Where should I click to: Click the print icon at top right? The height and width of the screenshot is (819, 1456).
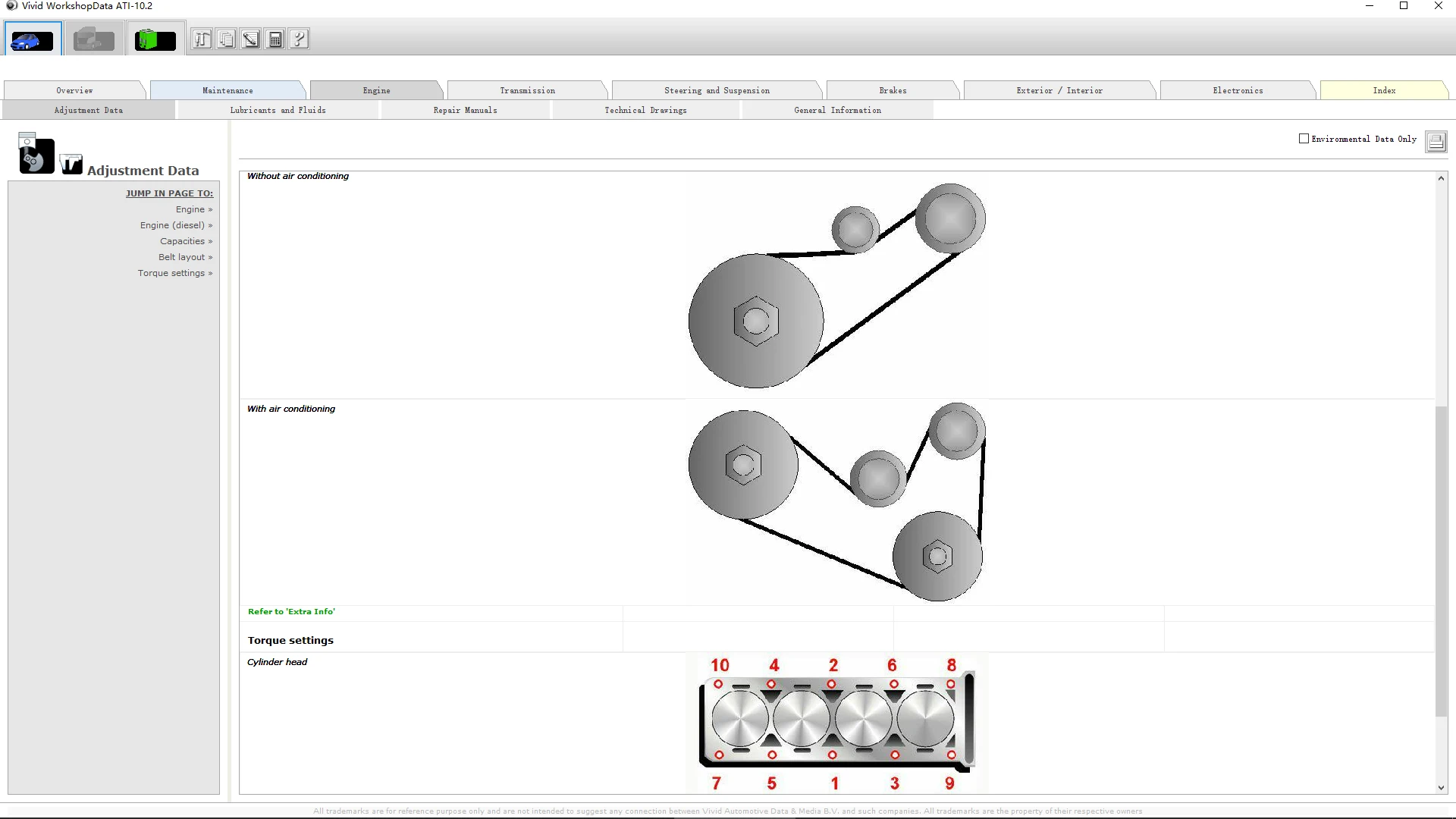[1436, 141]
